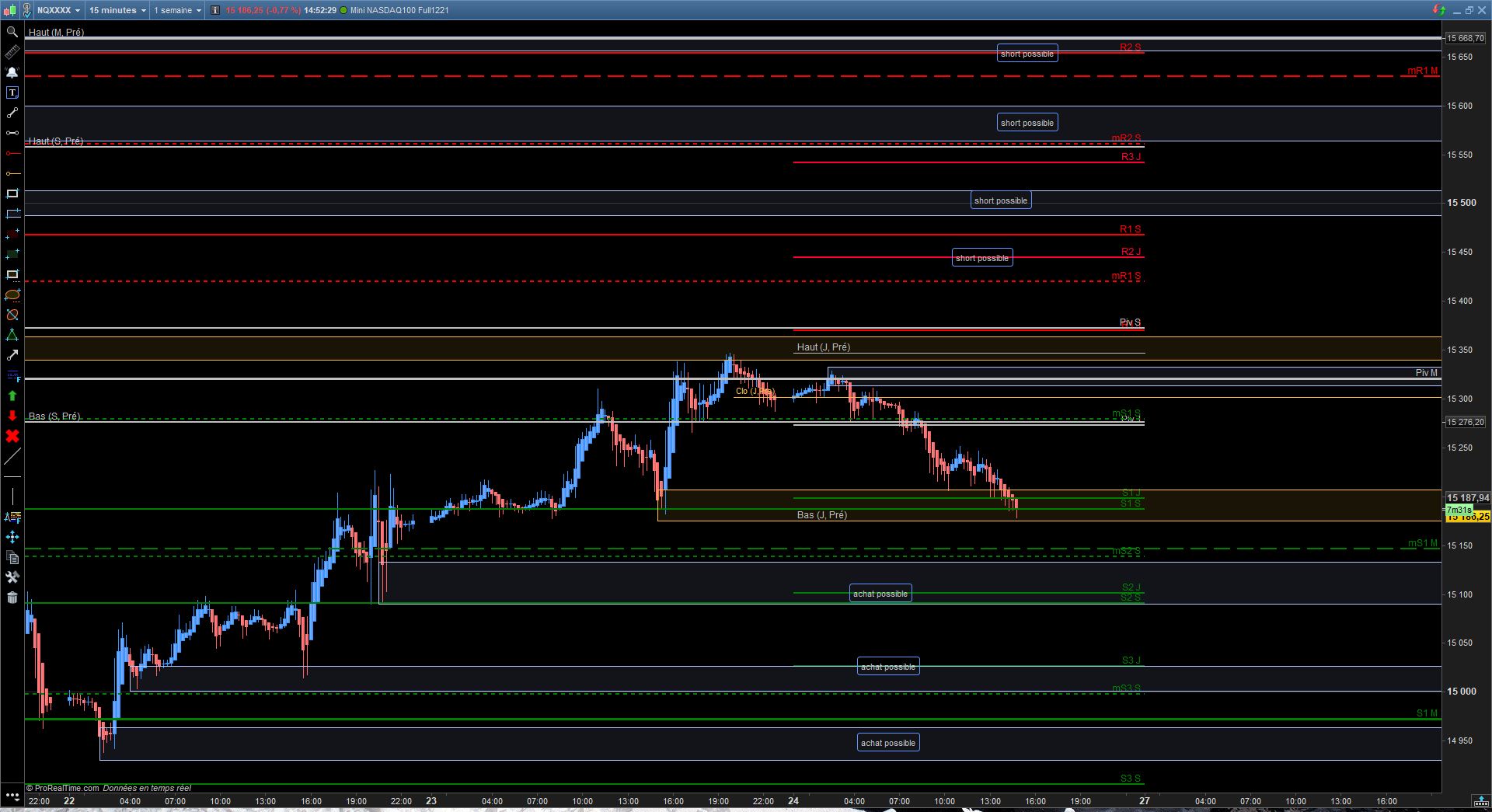Click the R3 J resistance label
This screenshot has height=812, width=1492.
pyautogui.click(x=1131, y=157)
